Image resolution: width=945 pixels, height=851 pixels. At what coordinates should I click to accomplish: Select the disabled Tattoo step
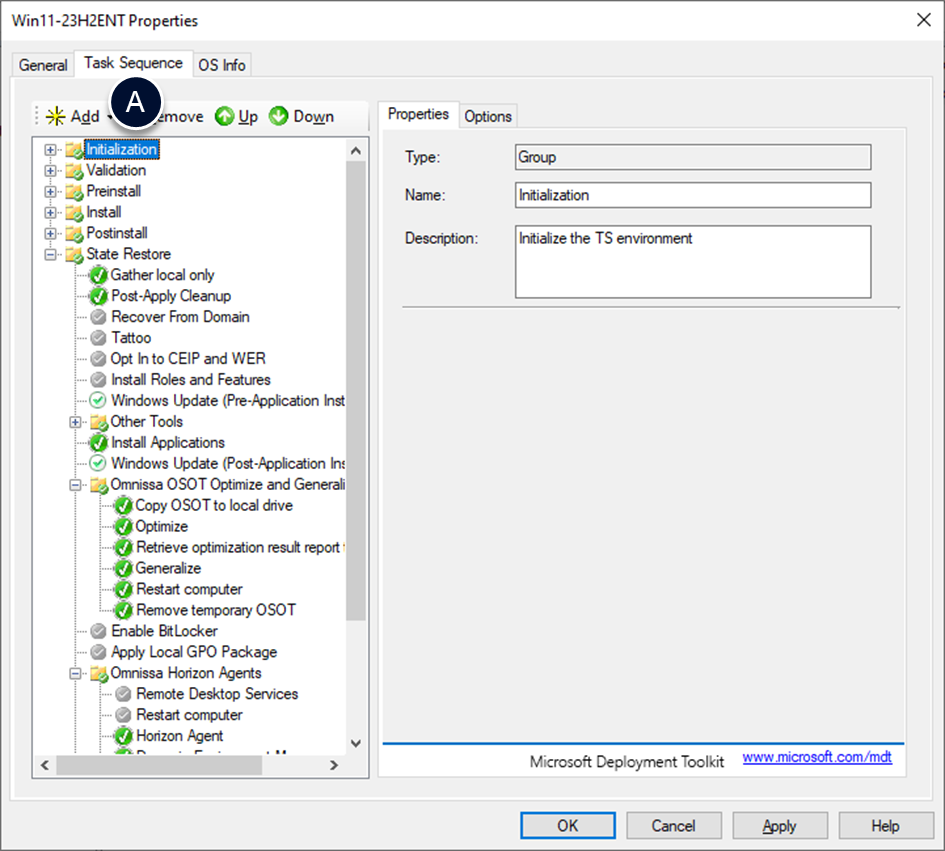[131, 338]
